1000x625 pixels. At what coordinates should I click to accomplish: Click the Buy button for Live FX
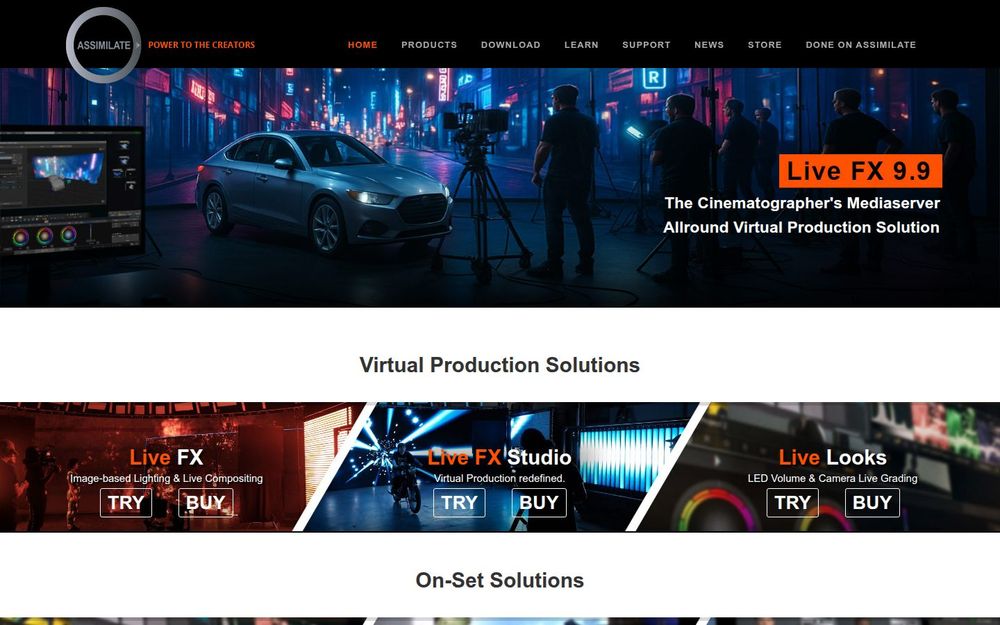(205, 503)
